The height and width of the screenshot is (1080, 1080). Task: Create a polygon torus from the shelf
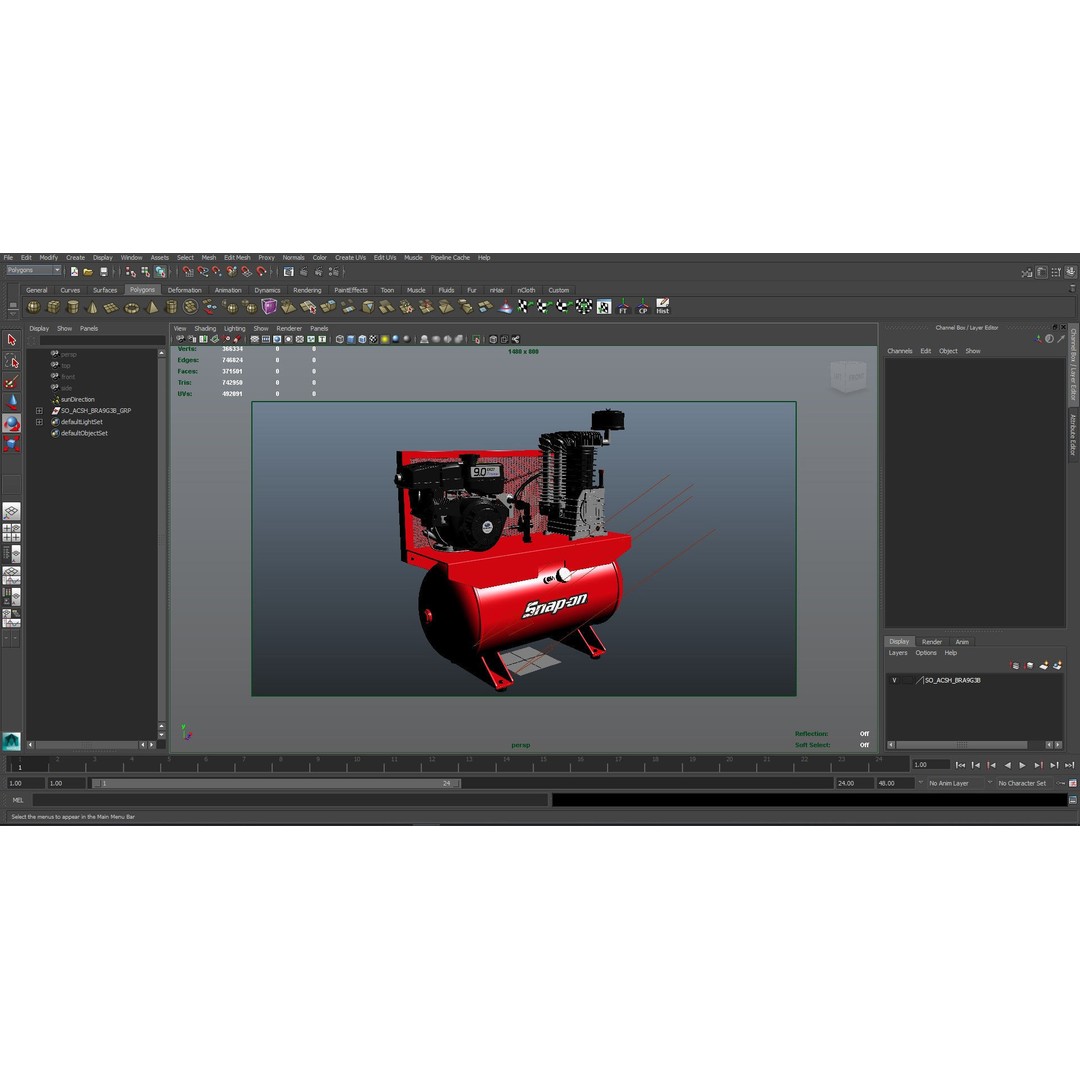tap(131, 307)
